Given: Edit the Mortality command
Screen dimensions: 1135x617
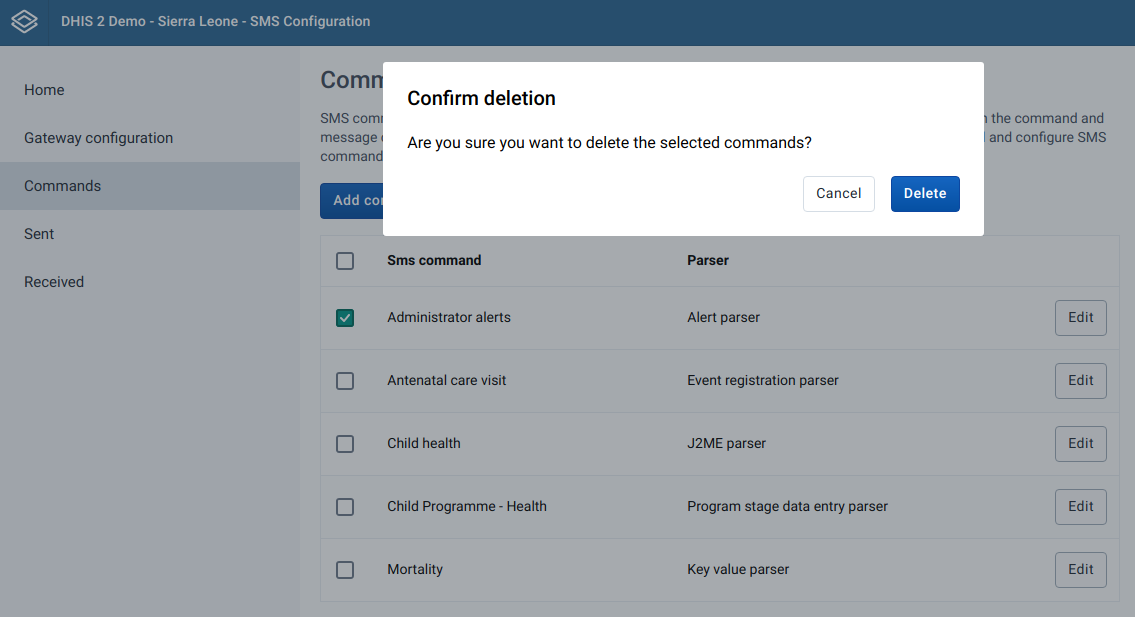Looking at the screenshot, I should coord(1080,569).
